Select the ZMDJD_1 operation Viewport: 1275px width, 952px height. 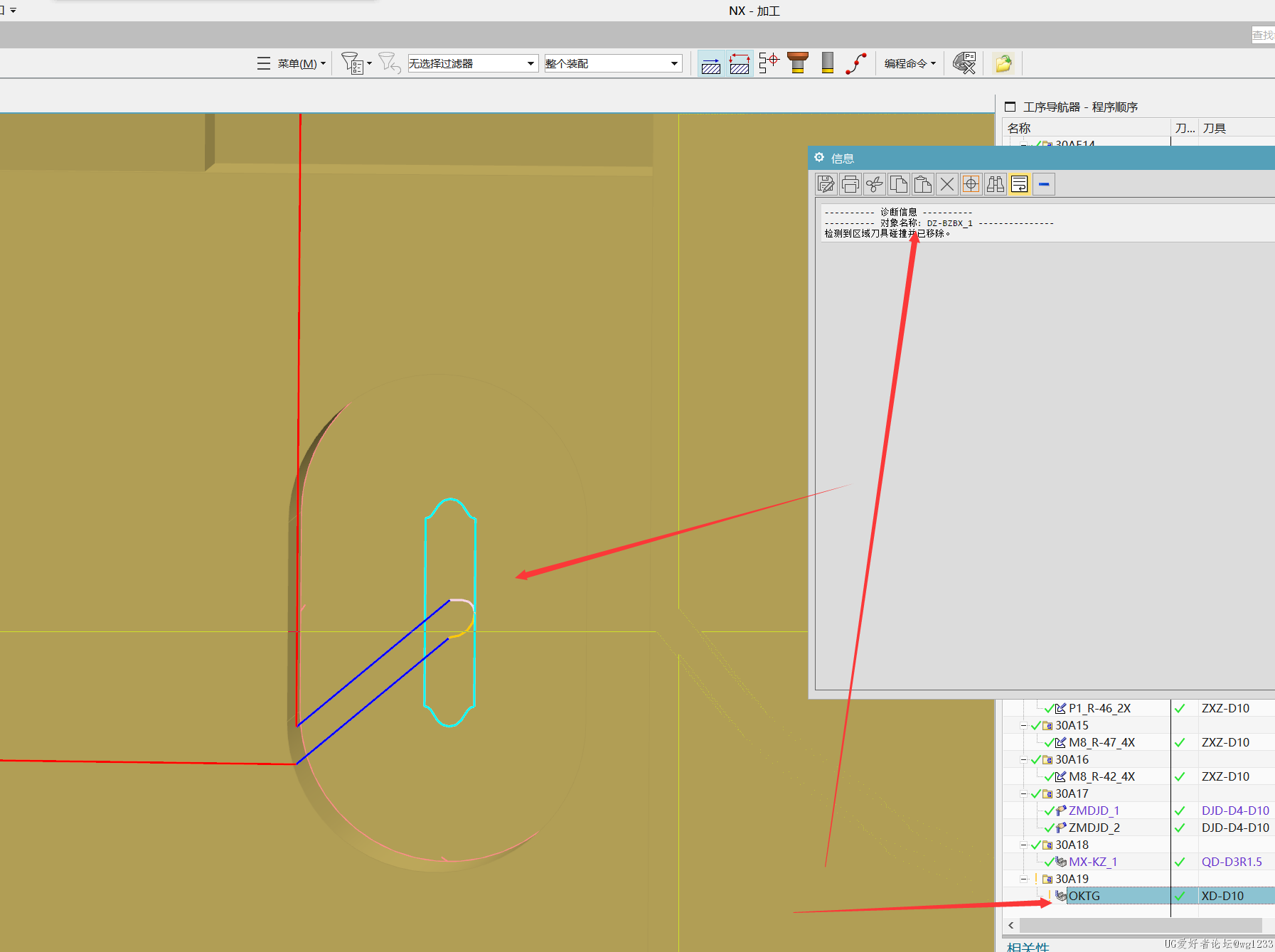[1094, 811]
